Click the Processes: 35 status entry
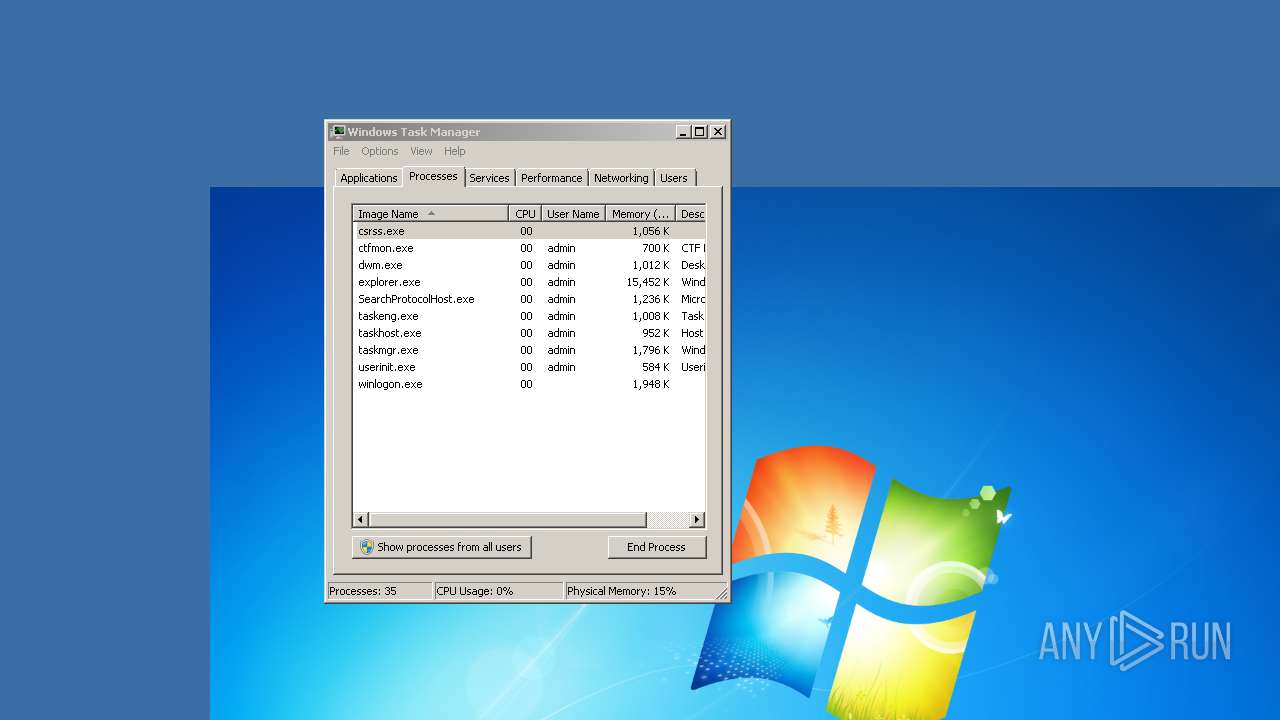The height and width of the screenshot is (720, 1280). click(x=380, y=591)
